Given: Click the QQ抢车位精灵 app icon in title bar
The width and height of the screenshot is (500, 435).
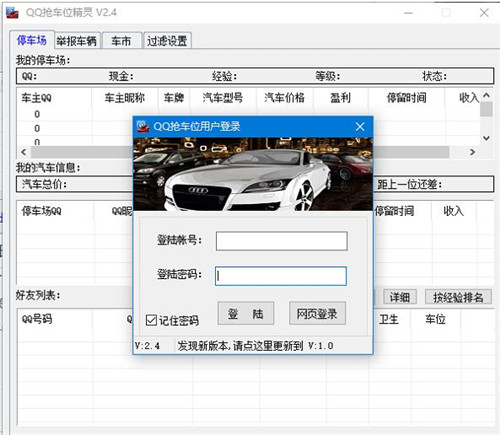Looking at the screenshot, I should click(12, 13).
